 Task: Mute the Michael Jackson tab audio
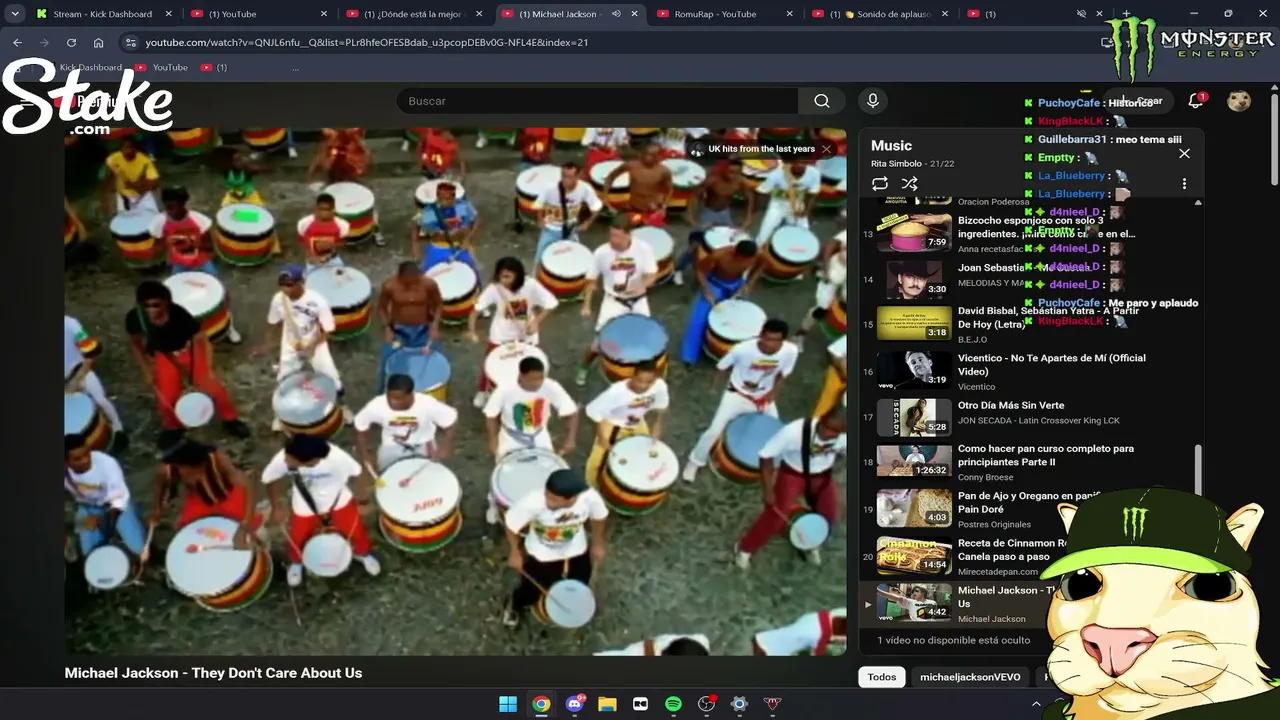(x=616, y=14)
